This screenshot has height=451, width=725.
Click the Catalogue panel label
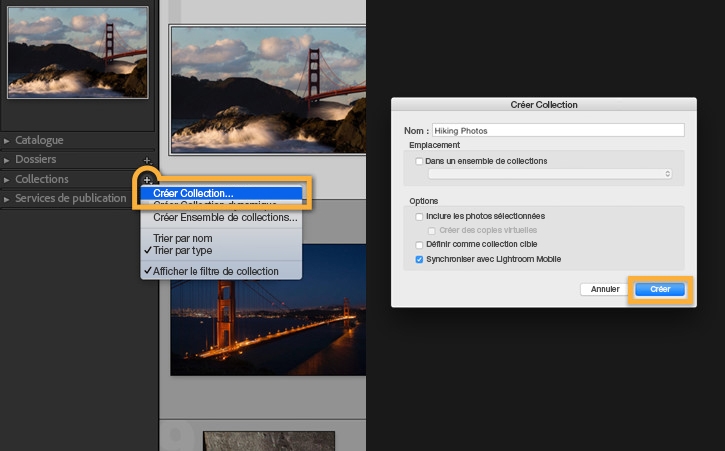click(x=39, y=140)
